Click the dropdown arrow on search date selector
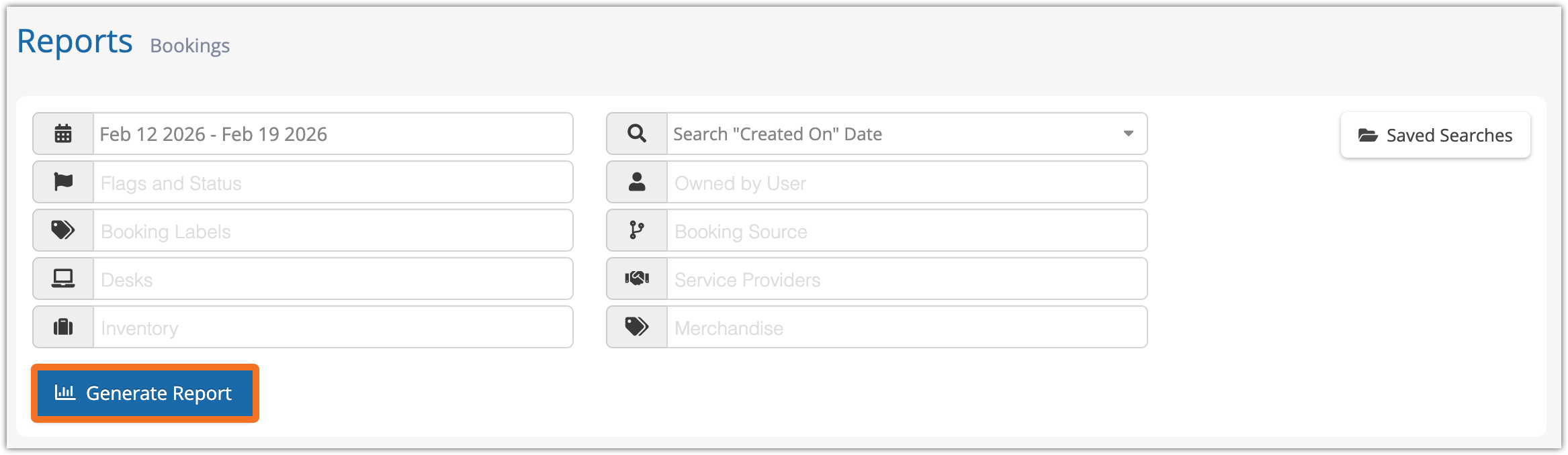The width and height of the screenshot is (1568, 455). click(x=1129, y=134)
